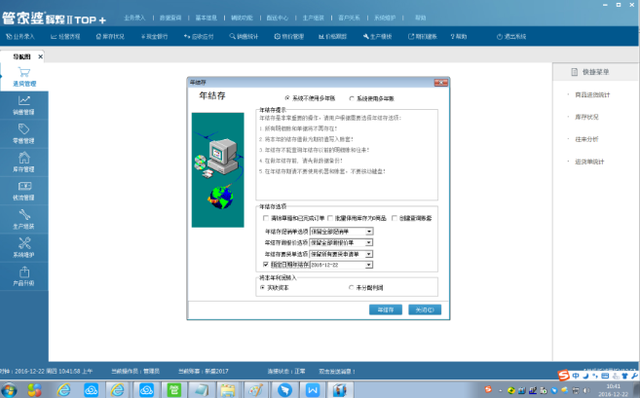Click 经营历程 toolbar shortcut
640x398 pixels.
click(x=65, y=36)
